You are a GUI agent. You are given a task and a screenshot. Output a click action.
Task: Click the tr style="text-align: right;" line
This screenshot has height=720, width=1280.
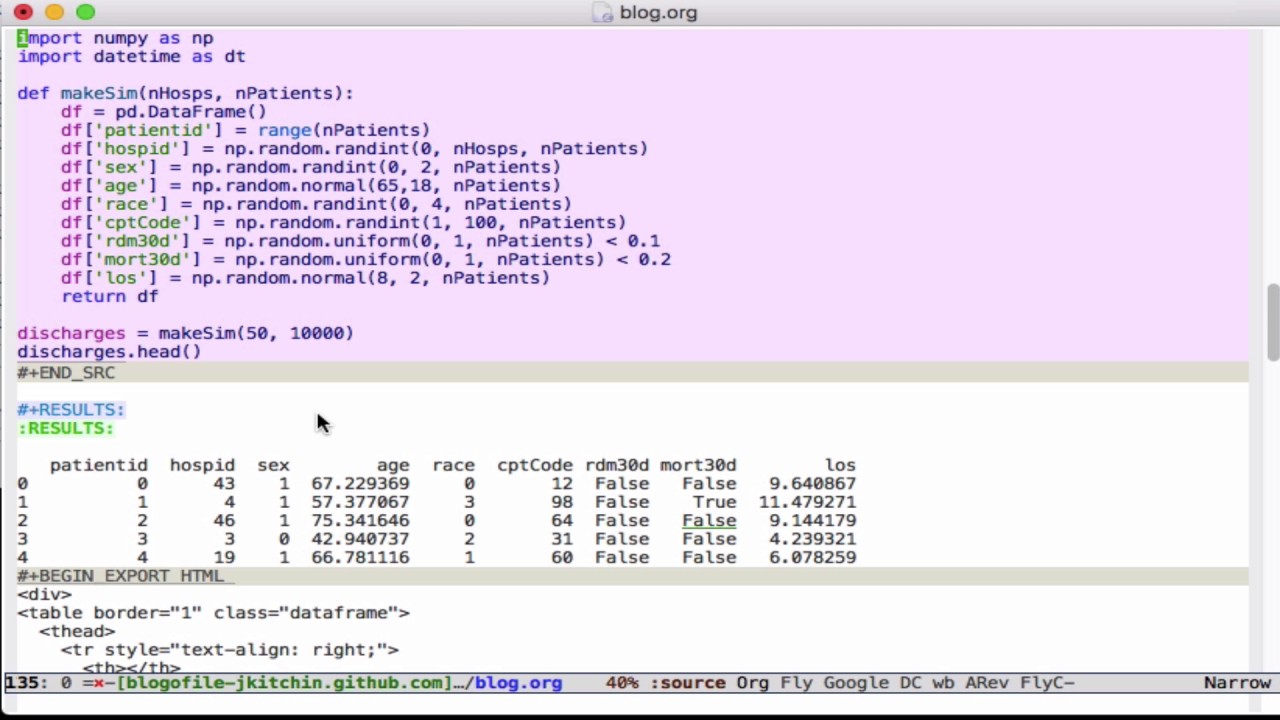pyautogui.click(x=229, y=650)
